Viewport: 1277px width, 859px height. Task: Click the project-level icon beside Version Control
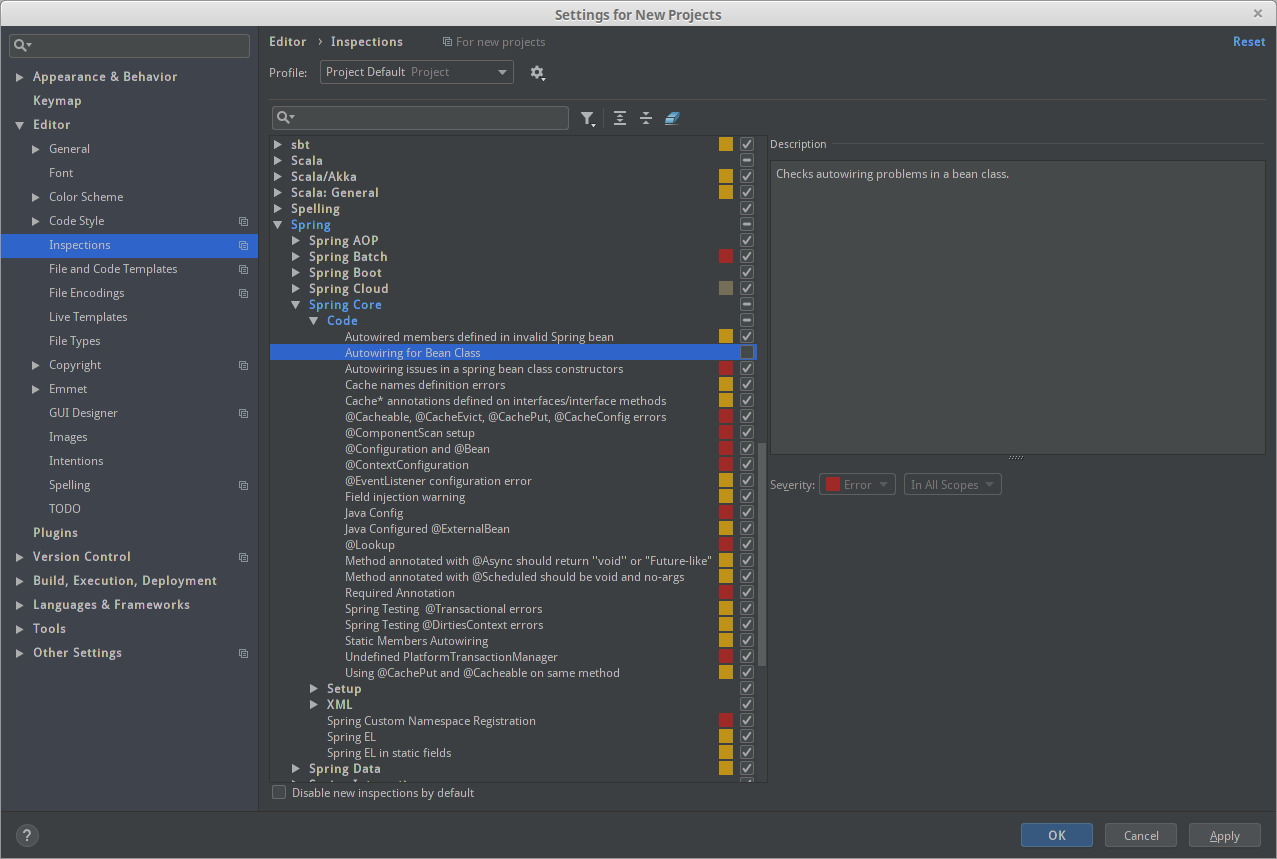(243, 557)
